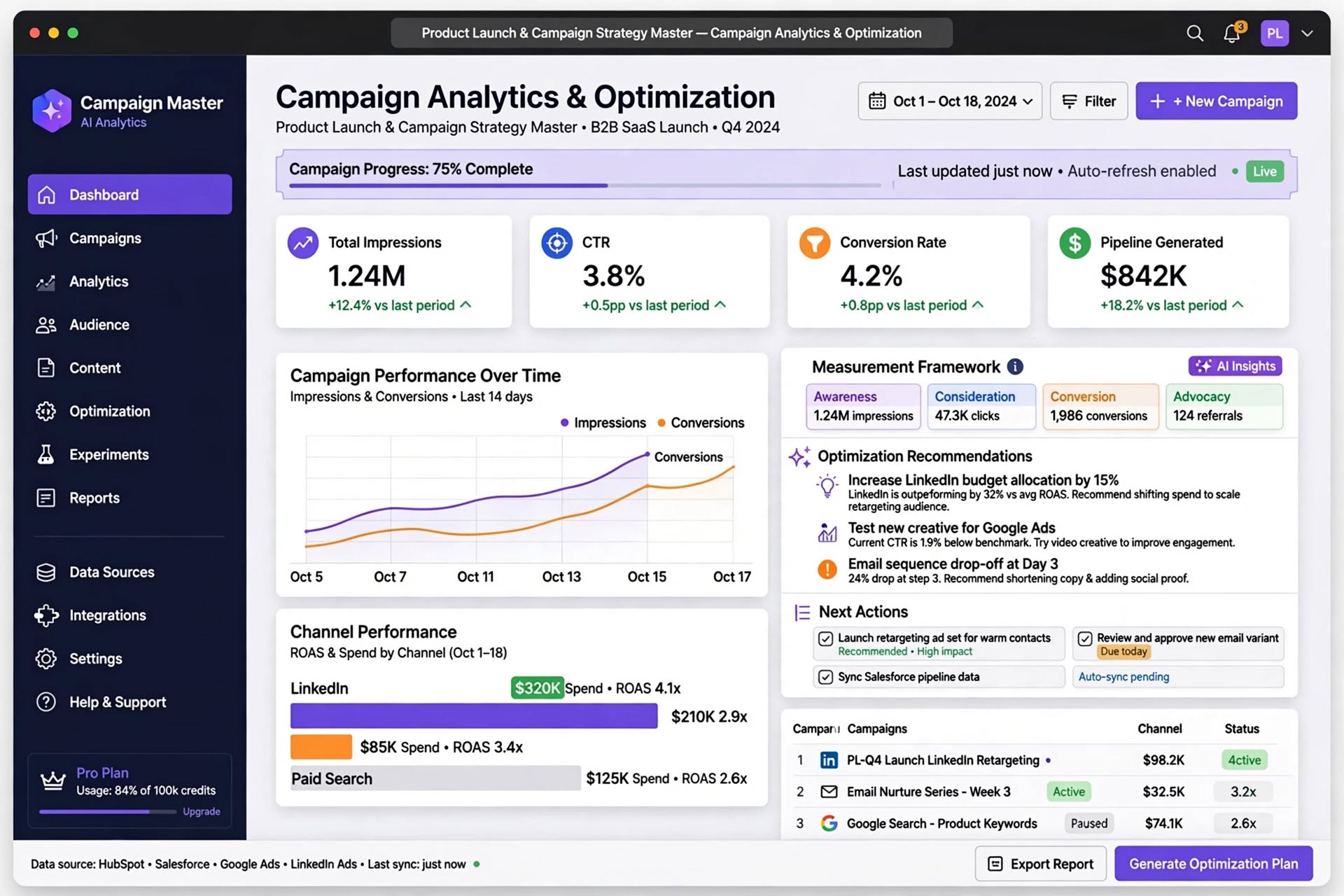
Task: Click the Conversion Rate funnel icon
Action: [x=815, y=243]
